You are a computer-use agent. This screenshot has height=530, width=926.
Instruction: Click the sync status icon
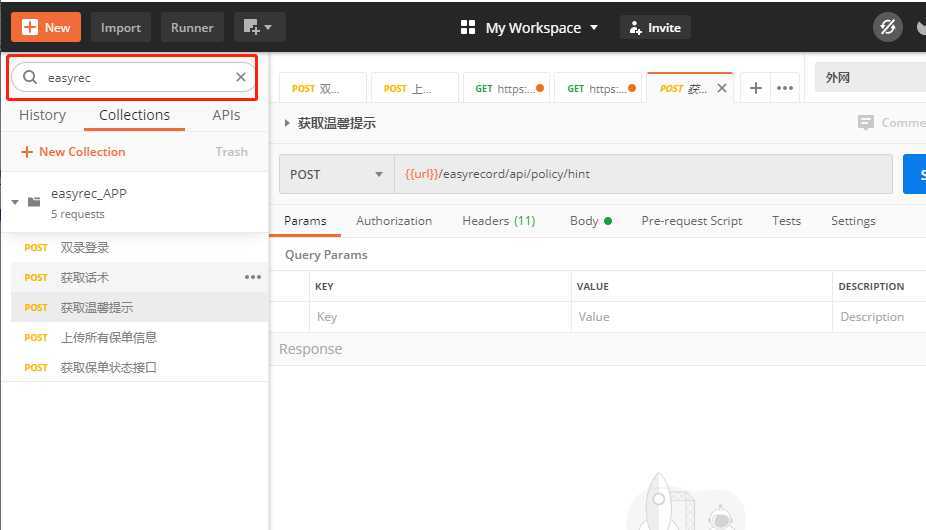pyautogui.click(x=888, y=27)
